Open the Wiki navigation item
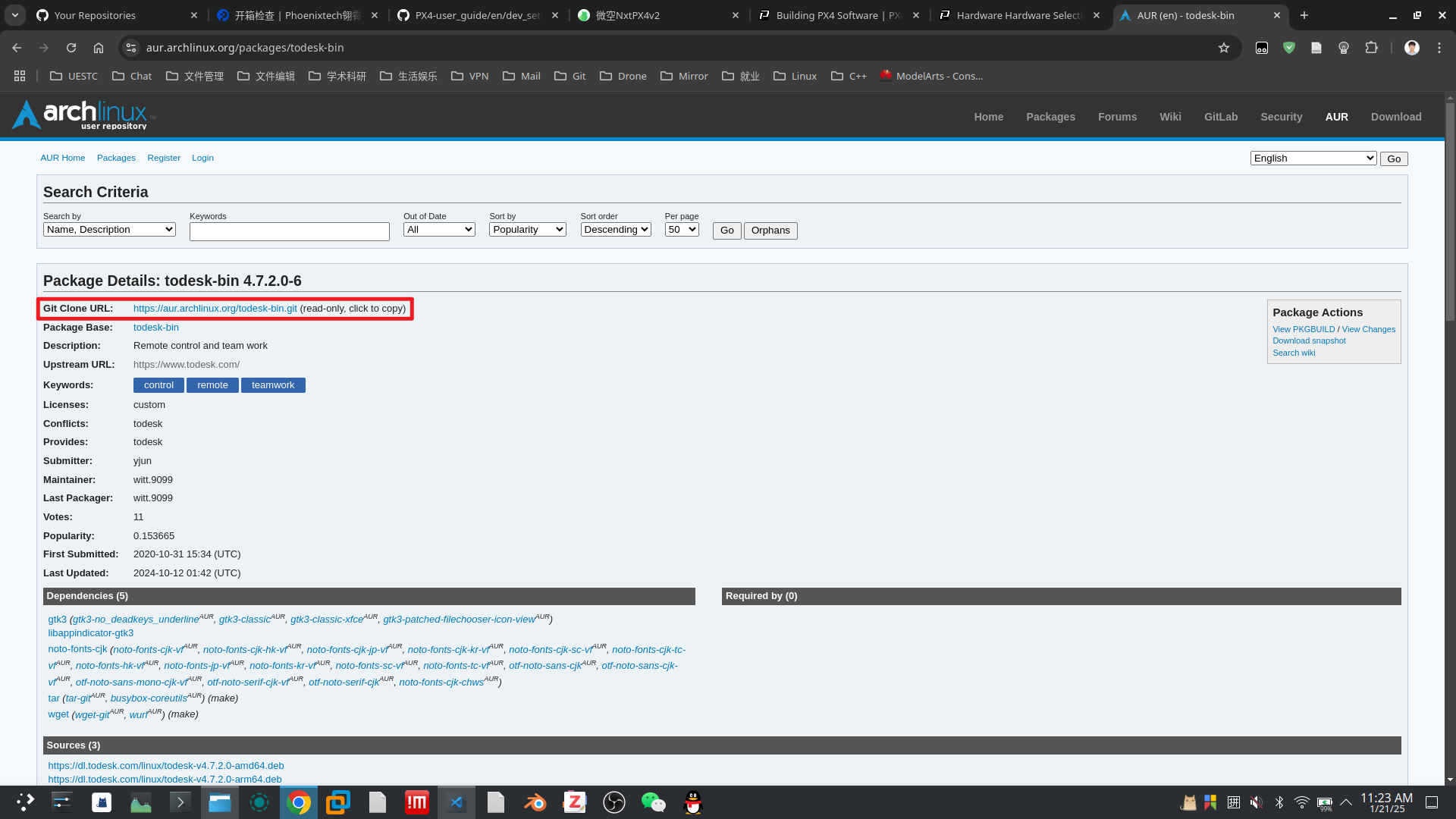This screenshot has width=1456, height=819. pos(1170,117)
